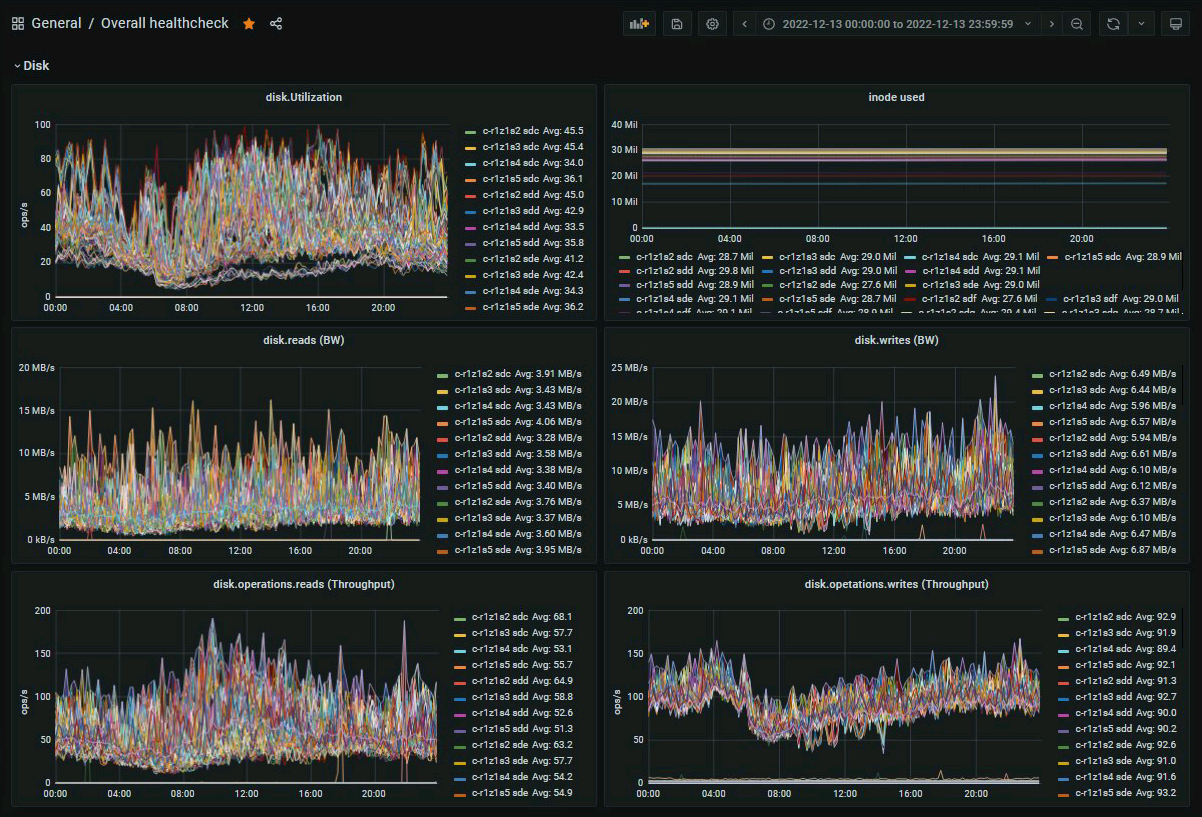This screenshot has width=1202, height=817.
Task: Click green color swatch for c-r1z1s2 sdc in operations.reads
Action: tap(460, 618)
